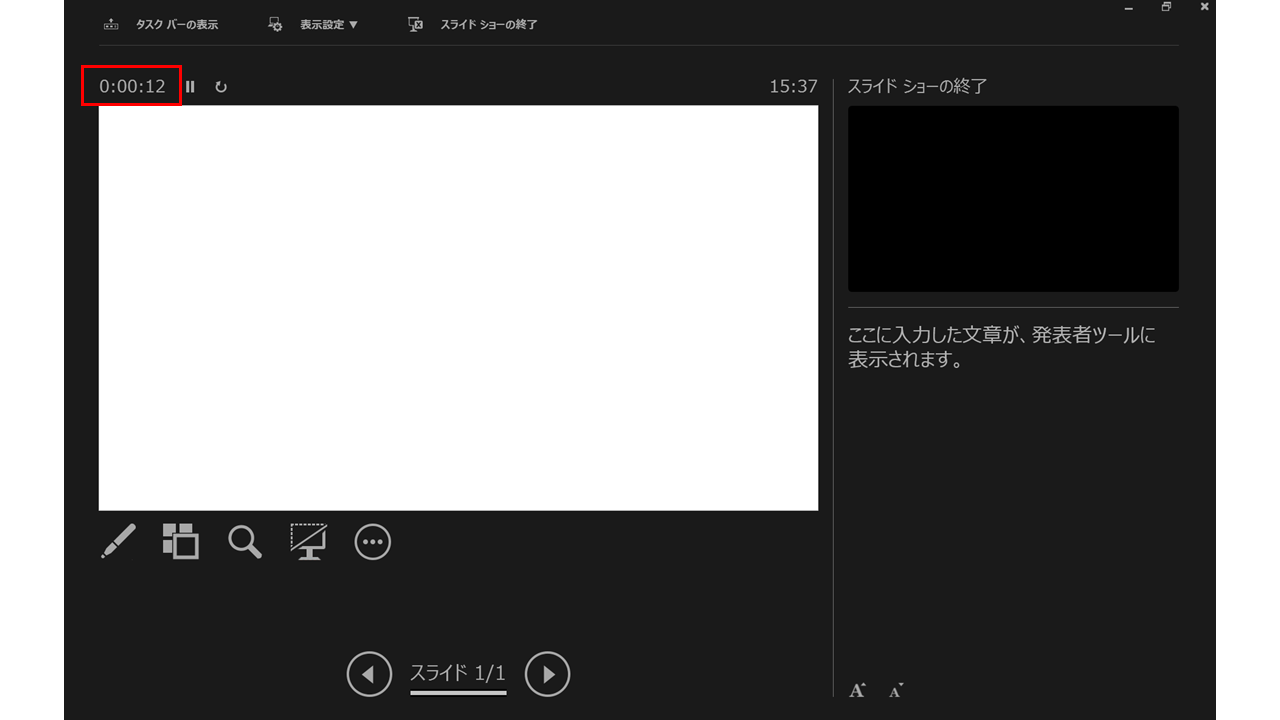Click the white current slide preview

(458, 308)
